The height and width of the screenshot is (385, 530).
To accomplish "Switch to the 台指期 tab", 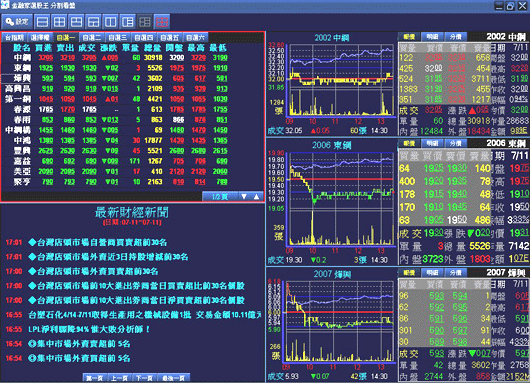I will pos(14,38).
